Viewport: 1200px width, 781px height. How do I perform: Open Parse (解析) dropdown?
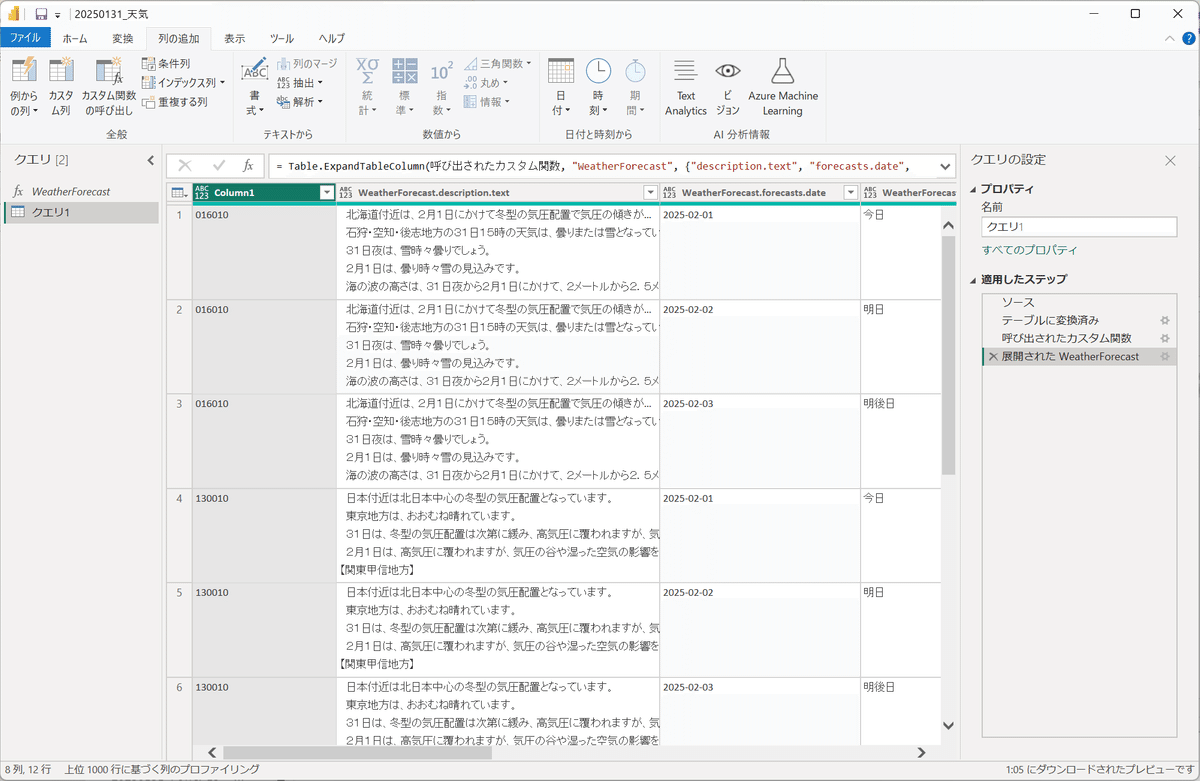click(x=300, y=102)
